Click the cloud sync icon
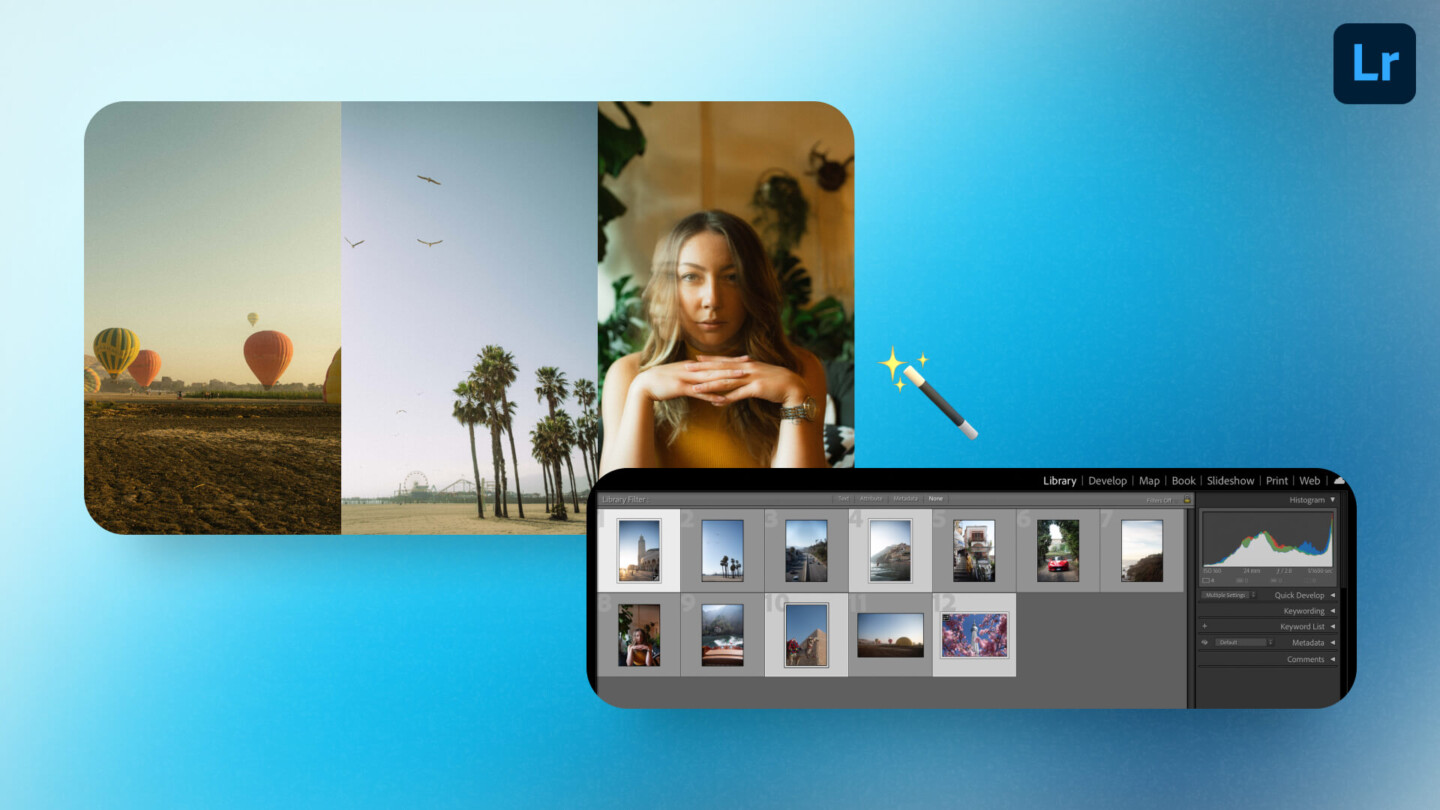This screenshot has width=1440, height=810. (1339, 481)
